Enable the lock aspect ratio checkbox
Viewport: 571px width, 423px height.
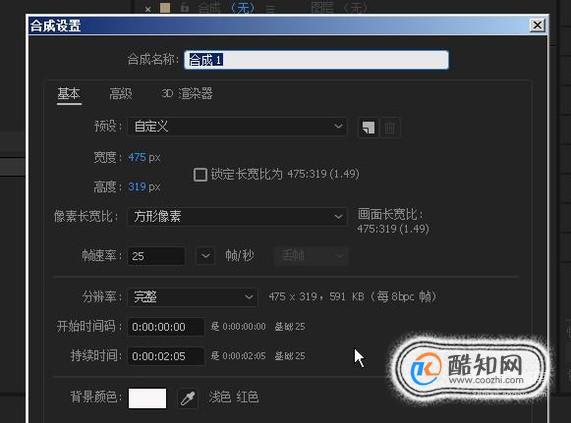pyautogui.click(x=200, y=174)
